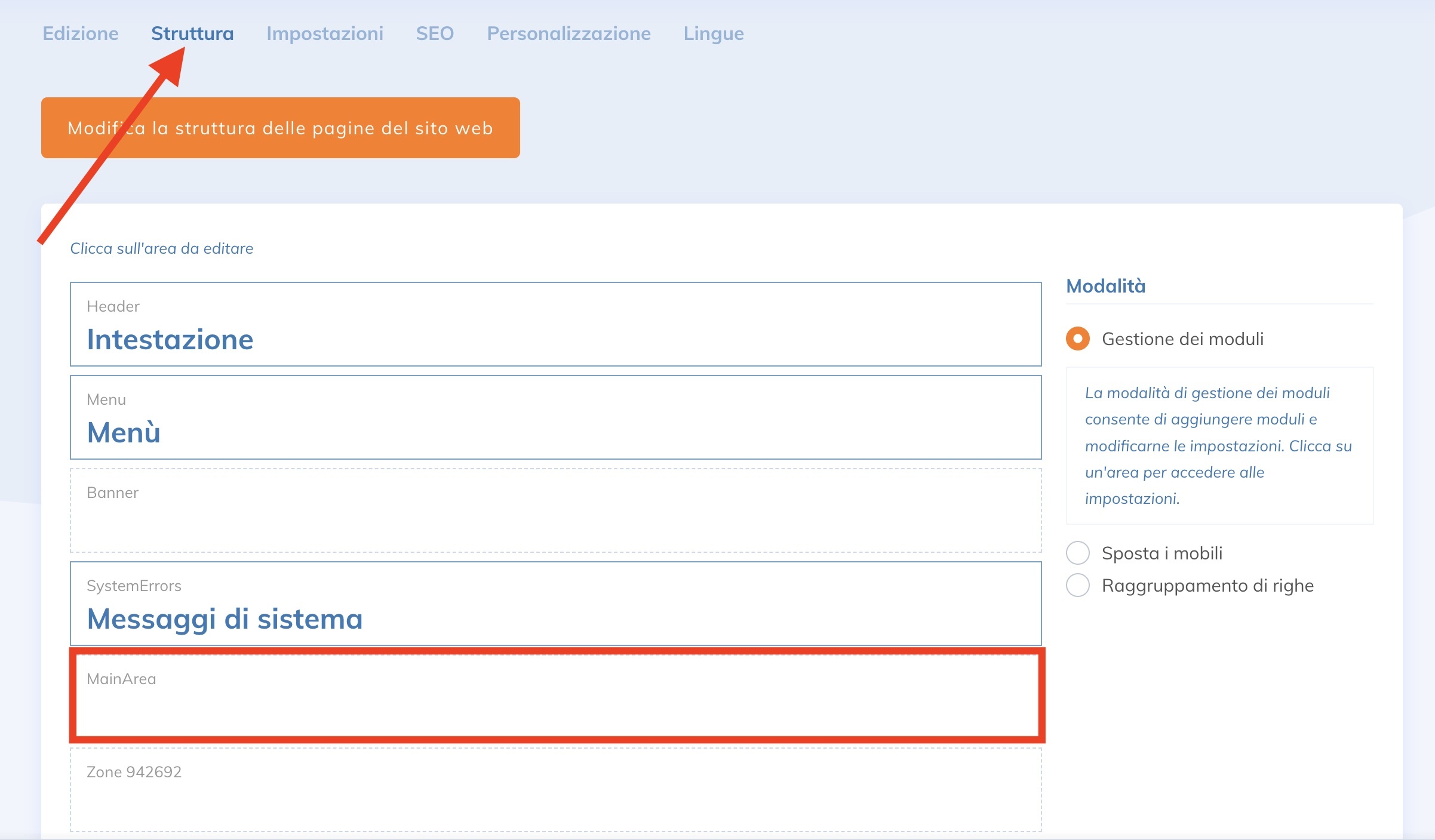Screen dimensions: 1435x840
Task: Open the Personalizzazione tab
Action: [569, 33]
